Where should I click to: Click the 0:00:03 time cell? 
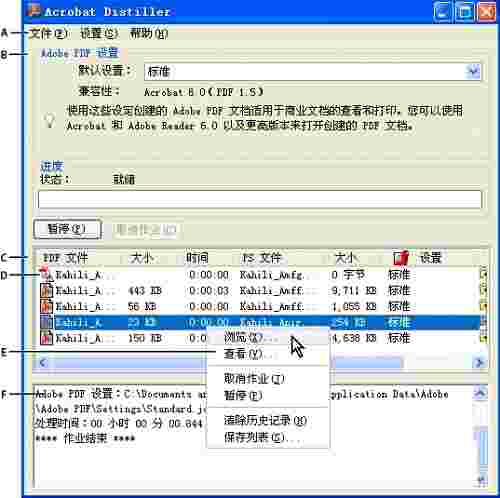(209, 291)
